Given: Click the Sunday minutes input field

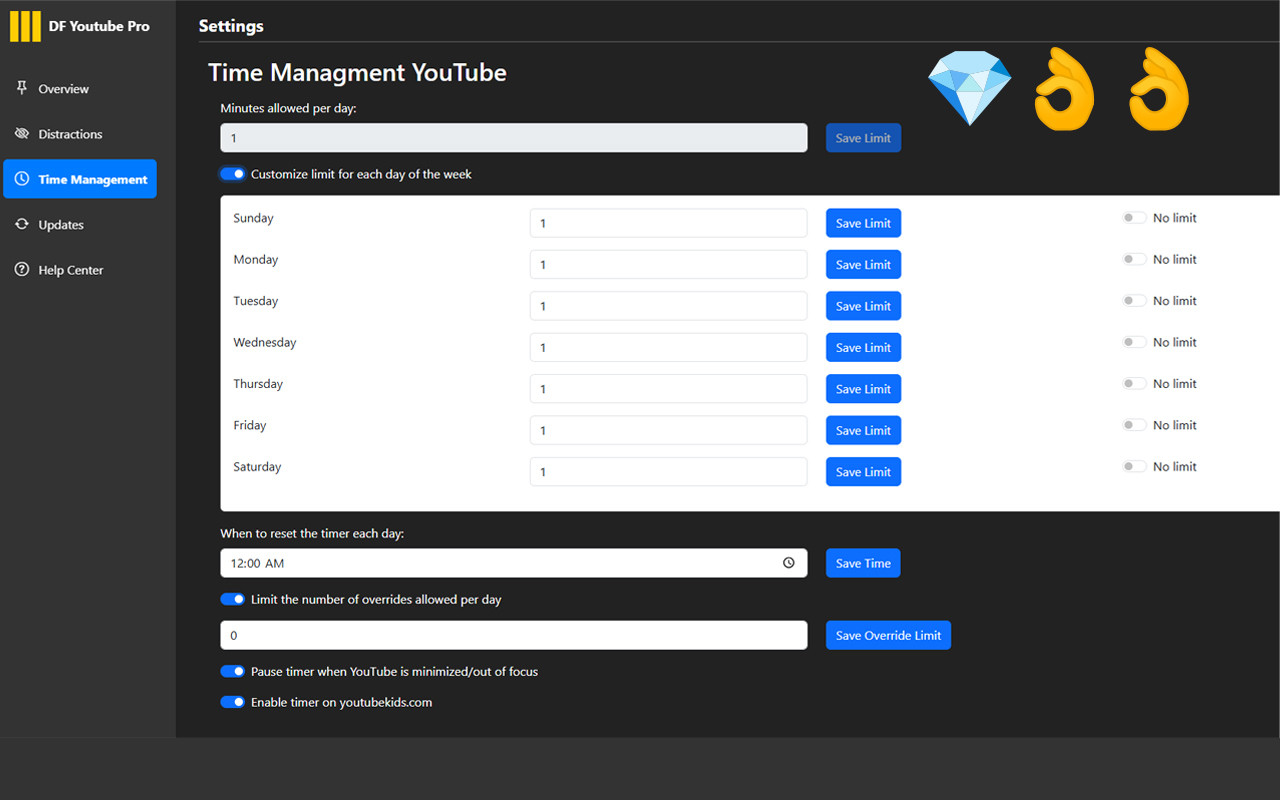Looking at the screenshot, I should pyautogui.click(x=668, y=223).
